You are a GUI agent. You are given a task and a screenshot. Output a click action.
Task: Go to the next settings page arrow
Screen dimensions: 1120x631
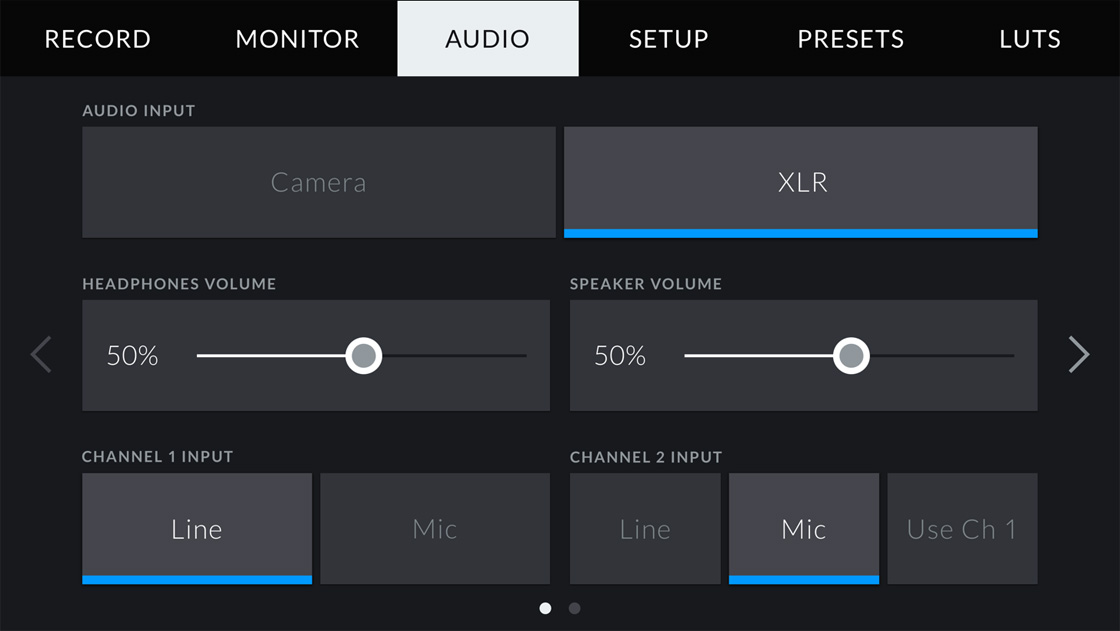[x=1078, y=355]
